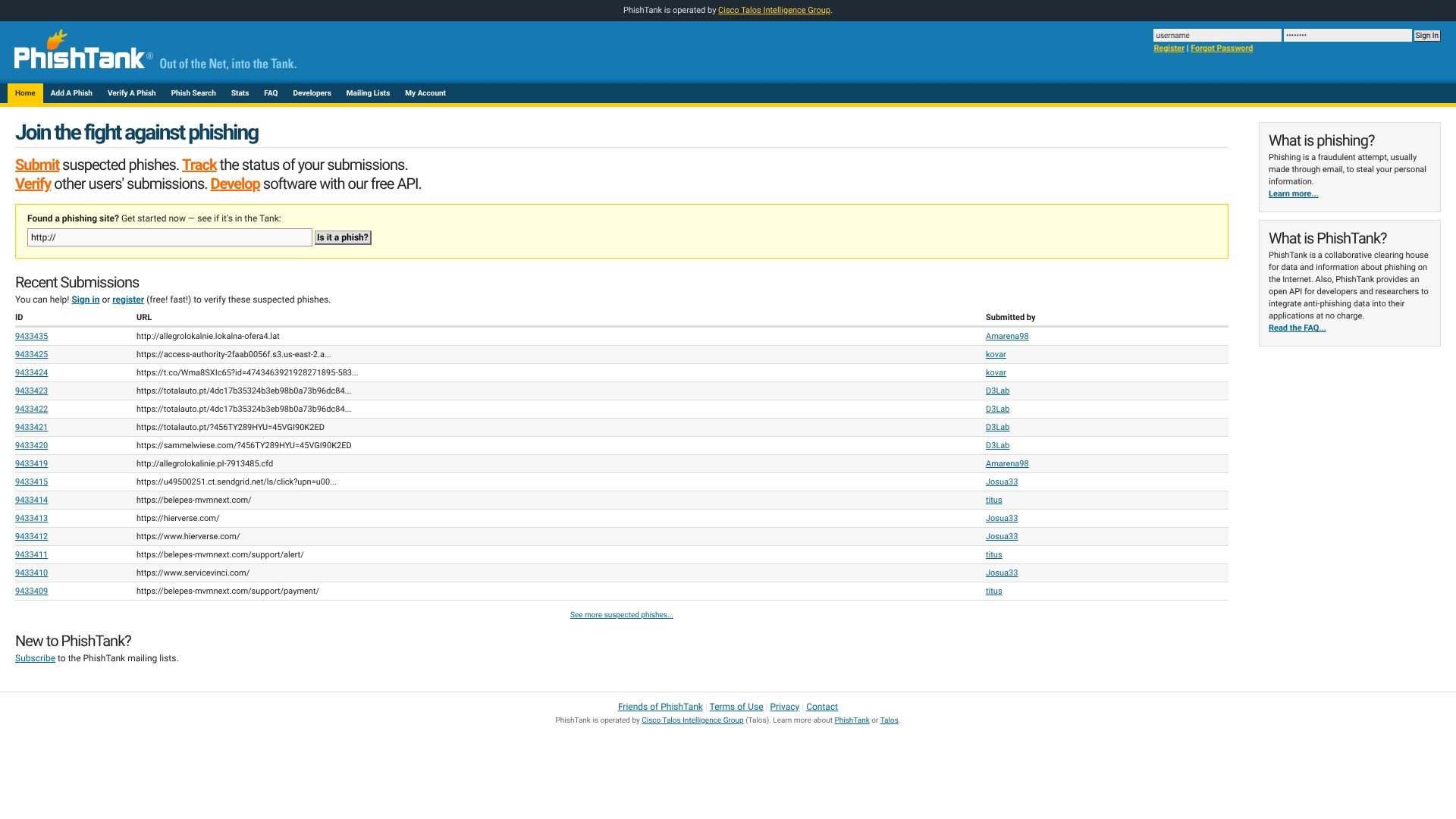The height and width of the screenshot is (819, 1456).
Task: Open the Register link in header
Action: 1169,49
